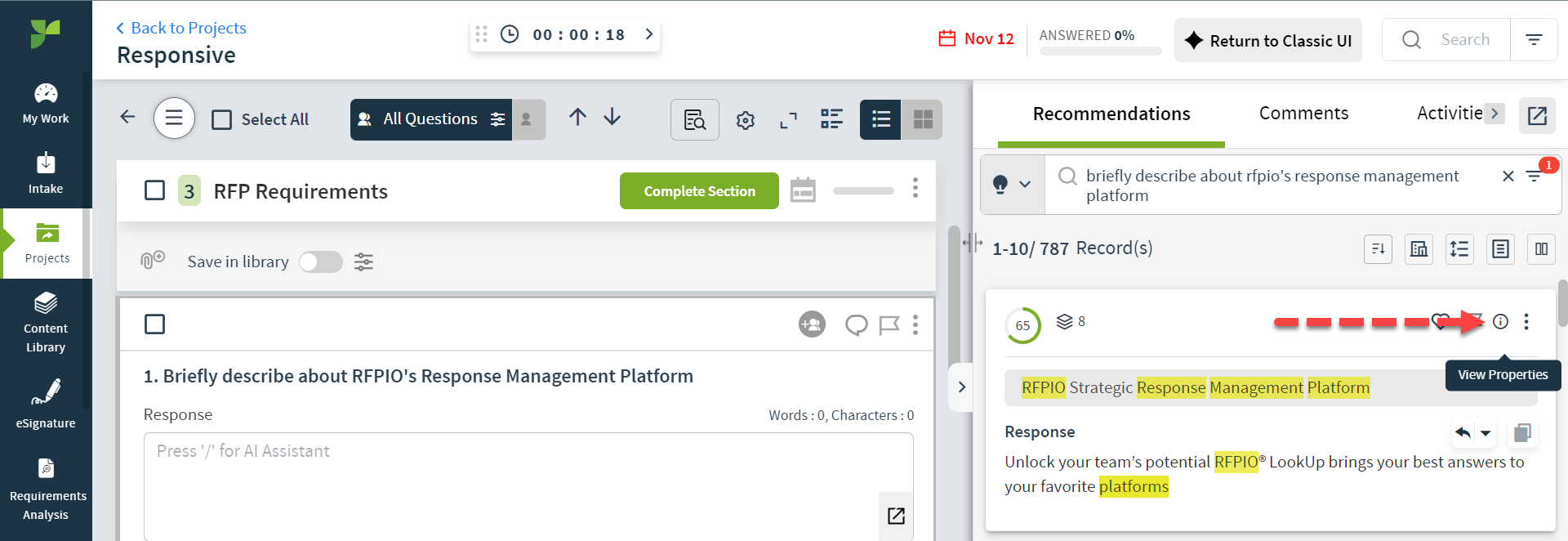Click the fullscreen expand icon
1568x541 pixels.
(x=788, y=120)
